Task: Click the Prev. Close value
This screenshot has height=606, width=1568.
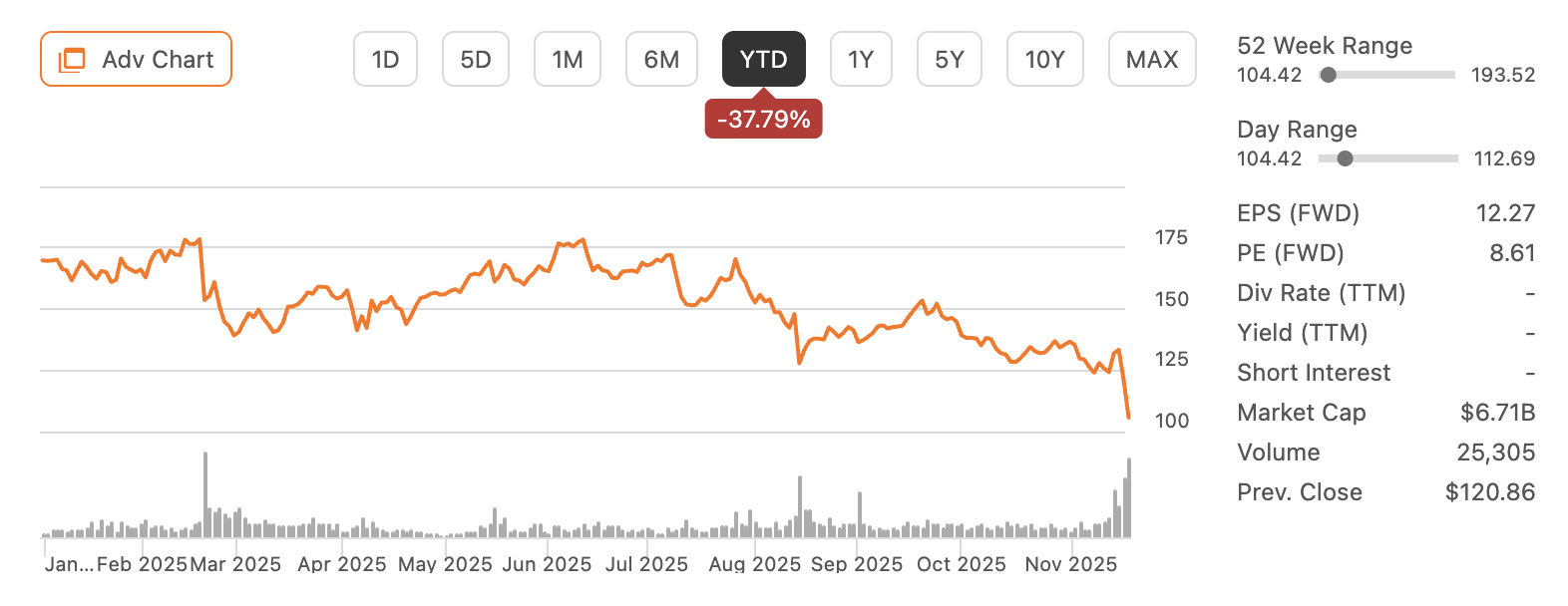Action: pos(1490,491)
